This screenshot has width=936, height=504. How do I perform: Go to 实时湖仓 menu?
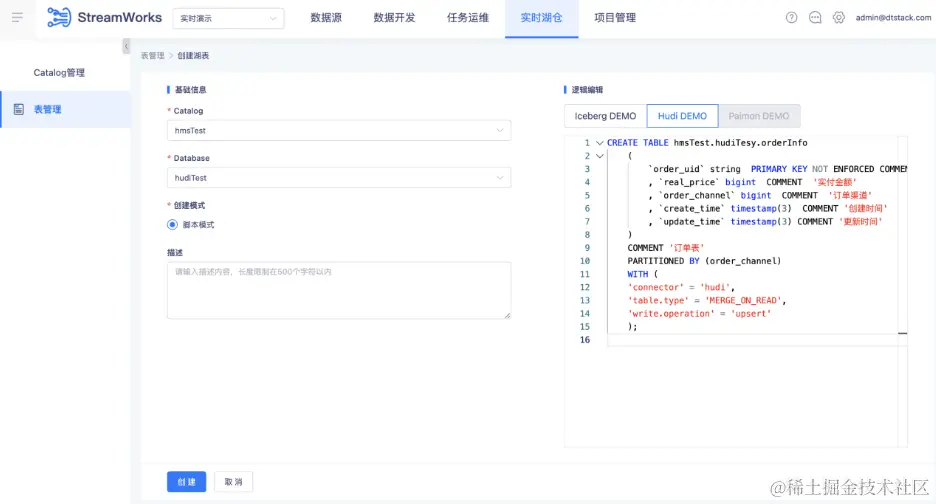541,18
